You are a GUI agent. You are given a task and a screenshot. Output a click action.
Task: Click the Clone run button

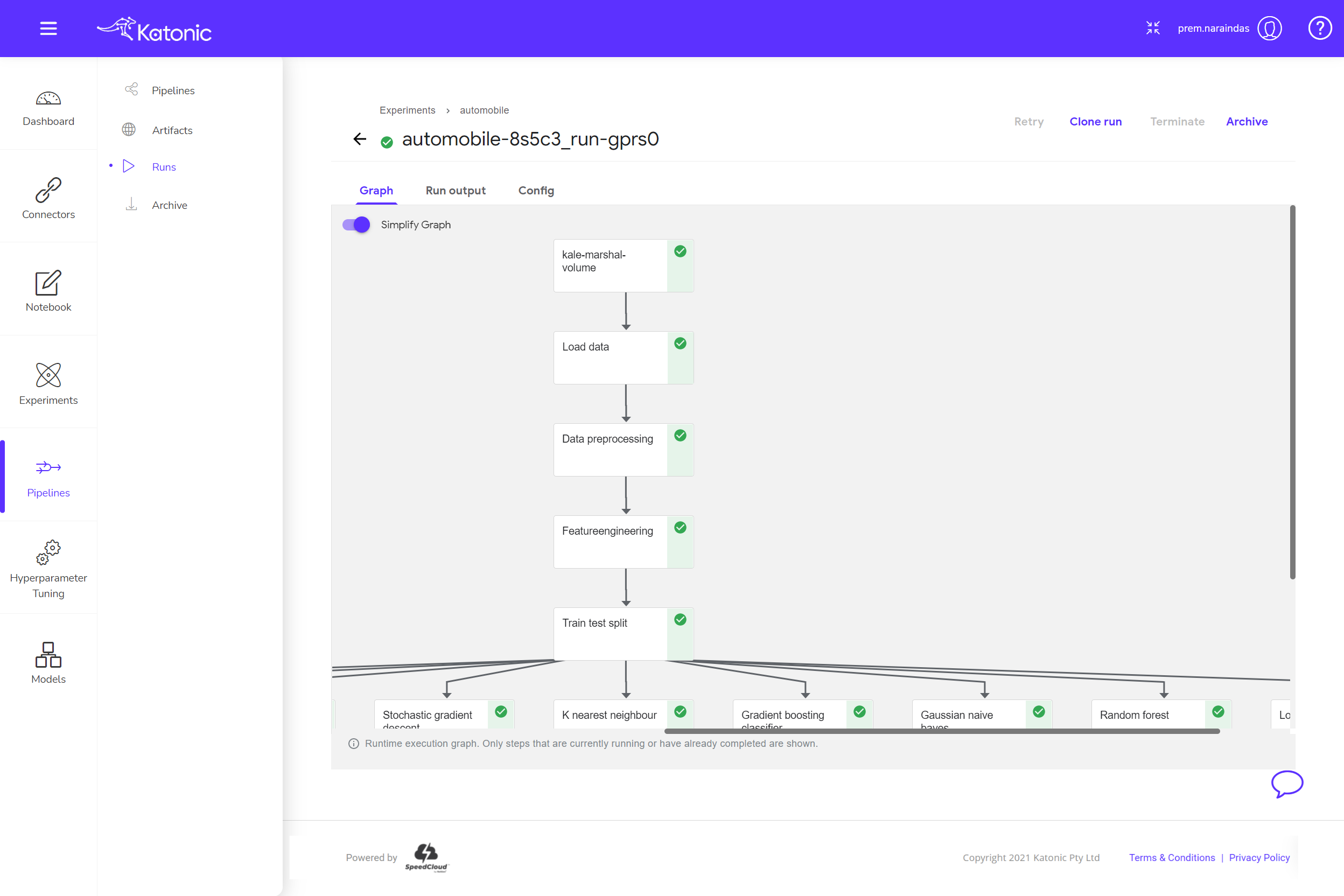1095,122
